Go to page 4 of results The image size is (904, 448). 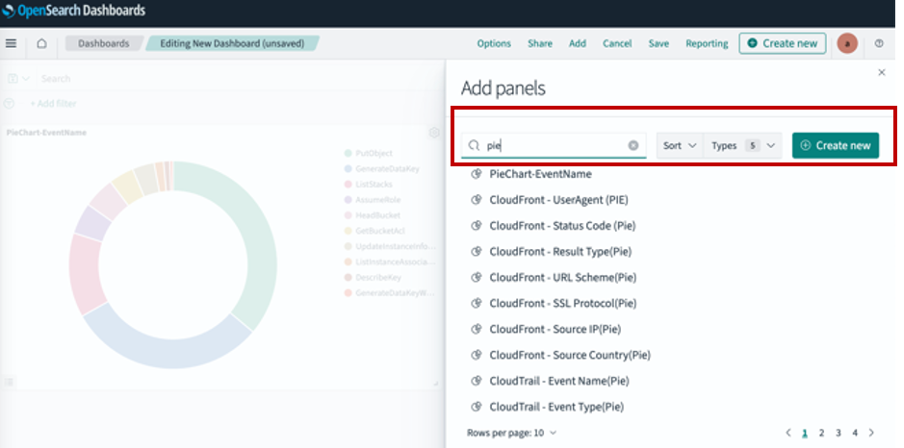tap(855, 432)
